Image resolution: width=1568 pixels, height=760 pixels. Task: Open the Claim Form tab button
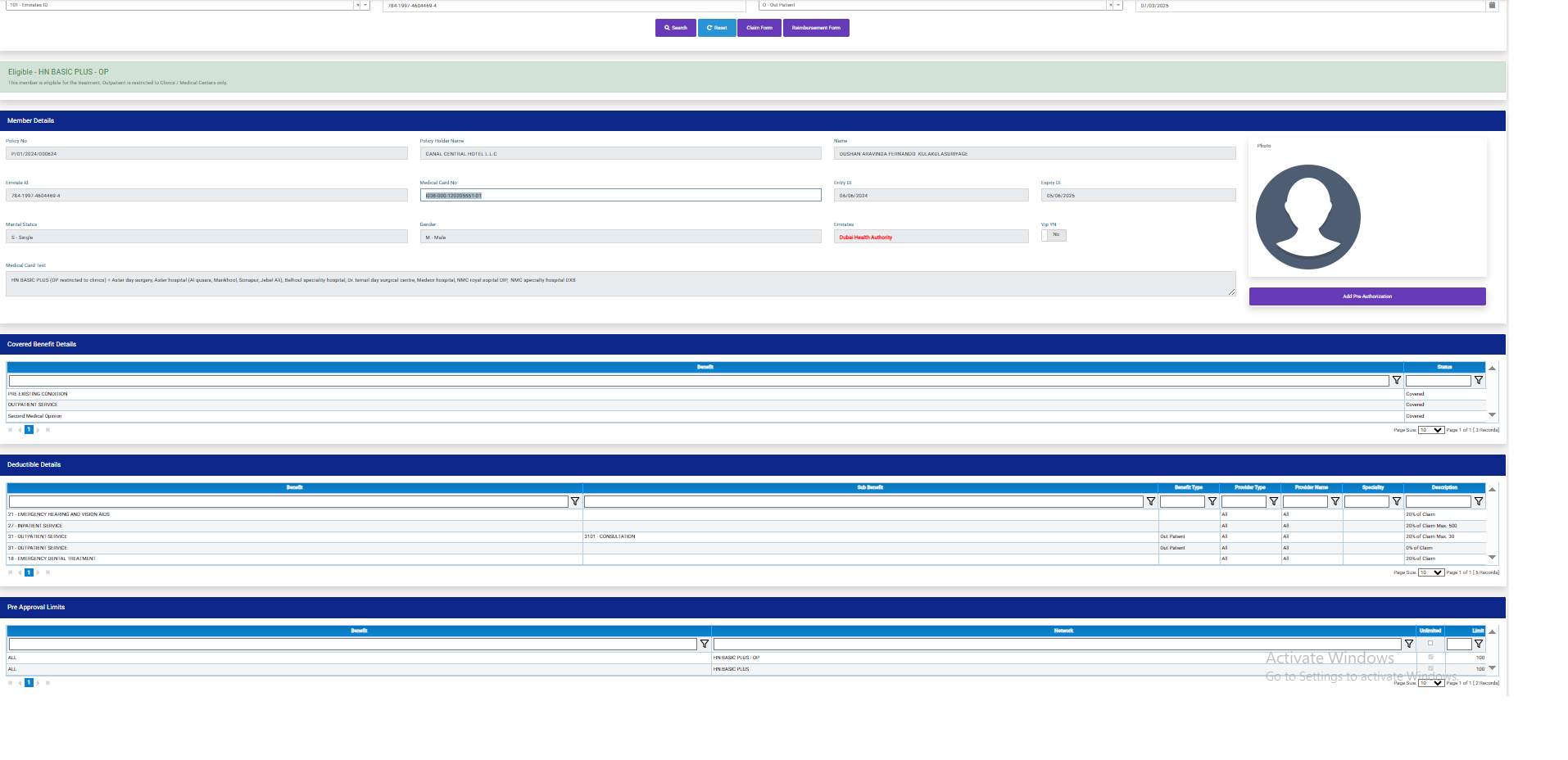[x=759, y=28]
